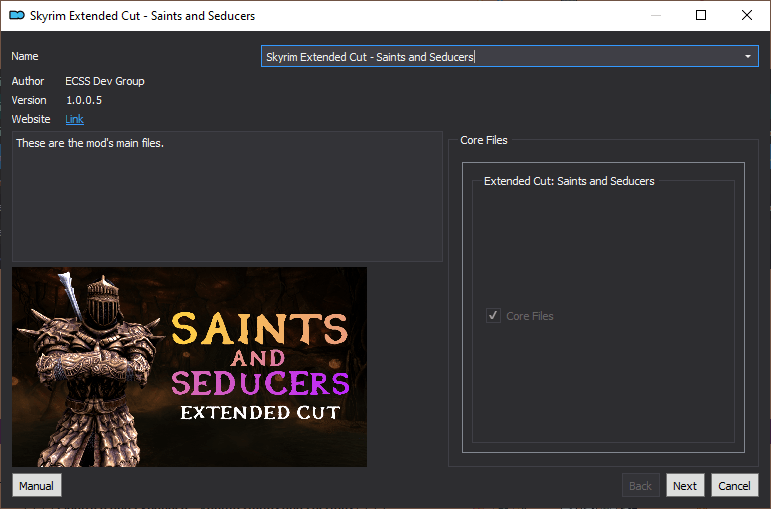Minimize the installer window

tap(656, 15)
